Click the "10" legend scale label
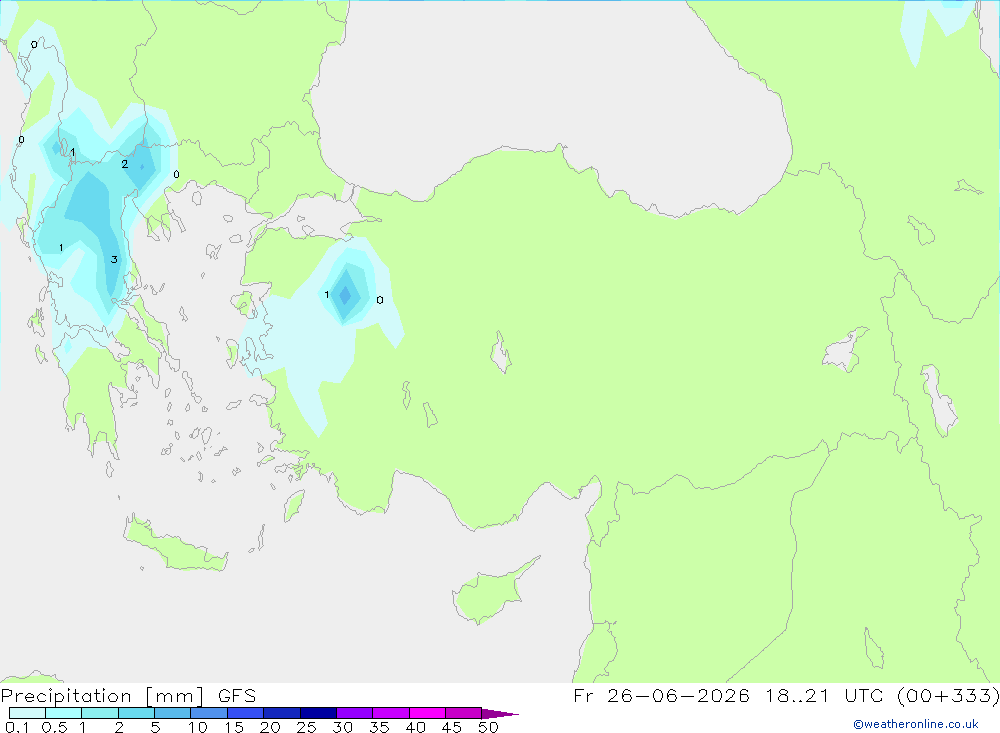Viewport: 1000px width, 733px height. coord(198,727)
